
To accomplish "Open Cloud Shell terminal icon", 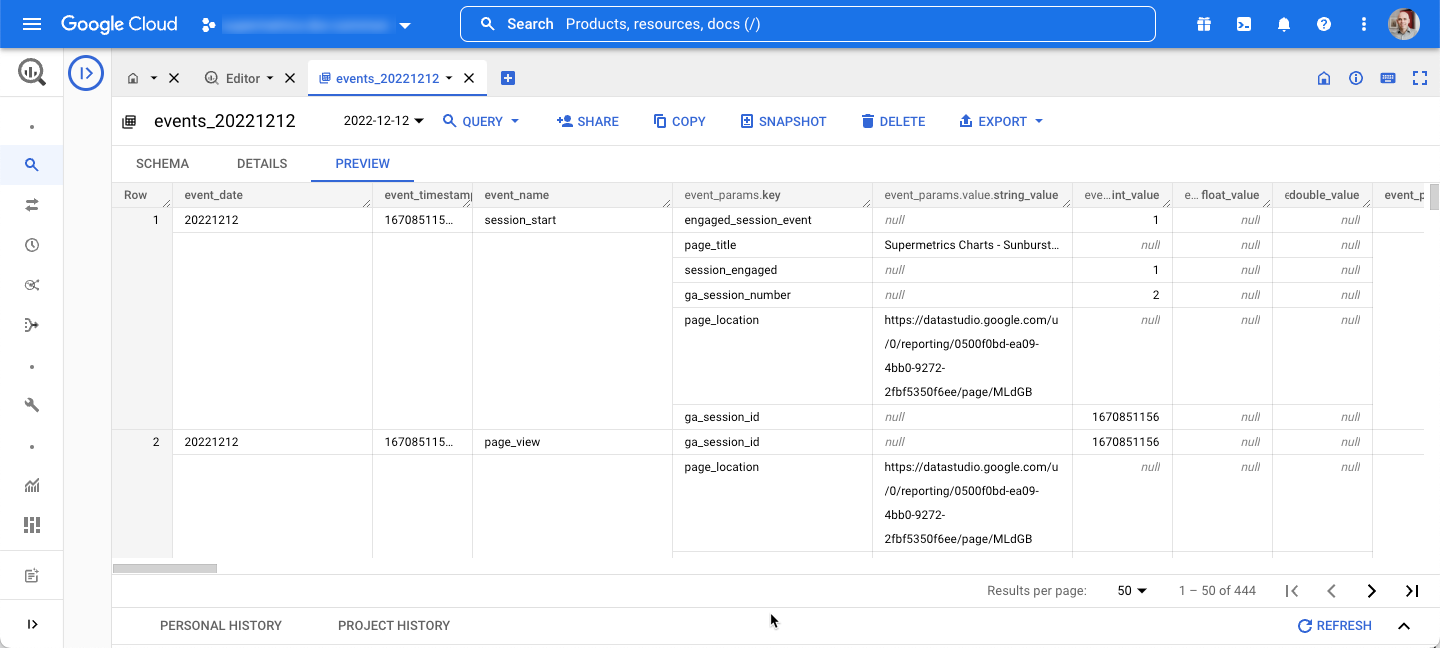I will pos(1244,24).
